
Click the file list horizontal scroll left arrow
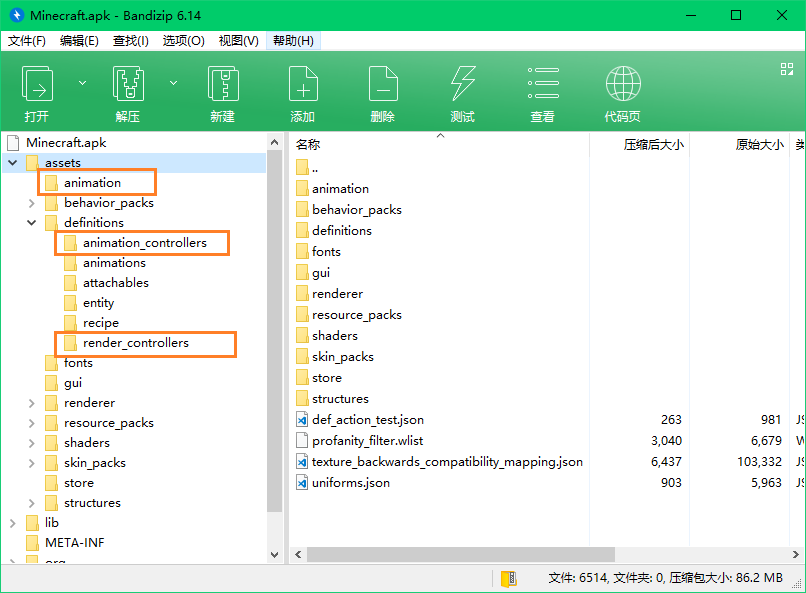[298, 555]
